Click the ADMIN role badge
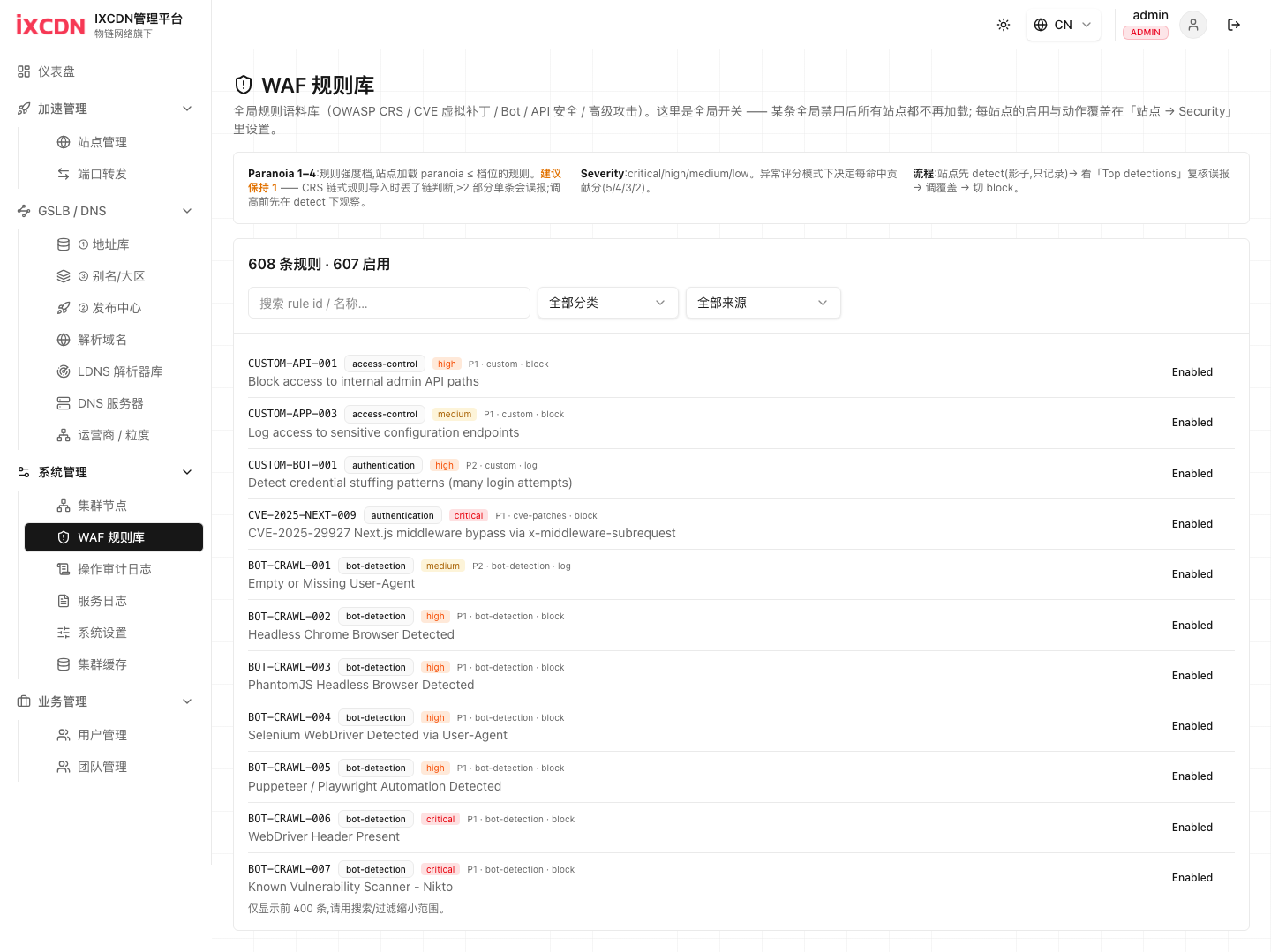This screenshot has width=1271, height=952. (1146, 33)
